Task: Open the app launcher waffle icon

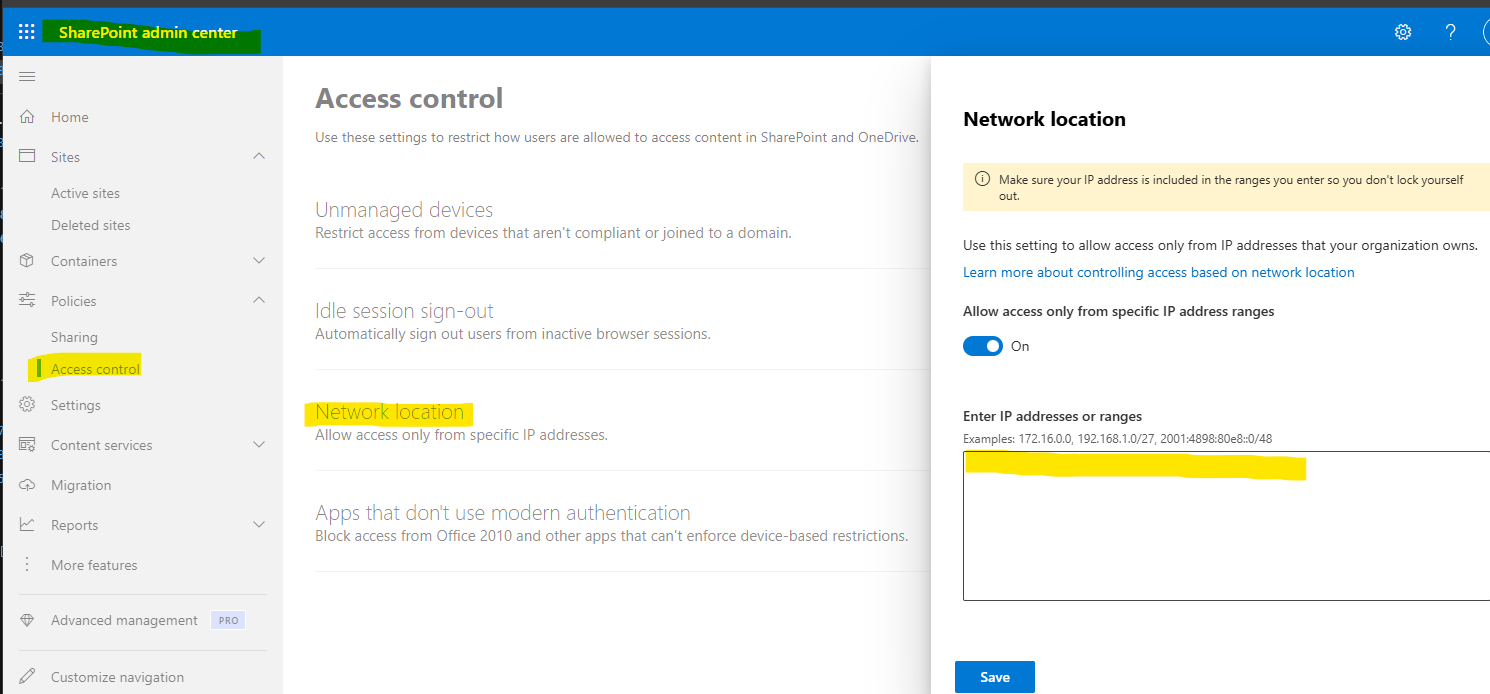Action: [27, 32]
